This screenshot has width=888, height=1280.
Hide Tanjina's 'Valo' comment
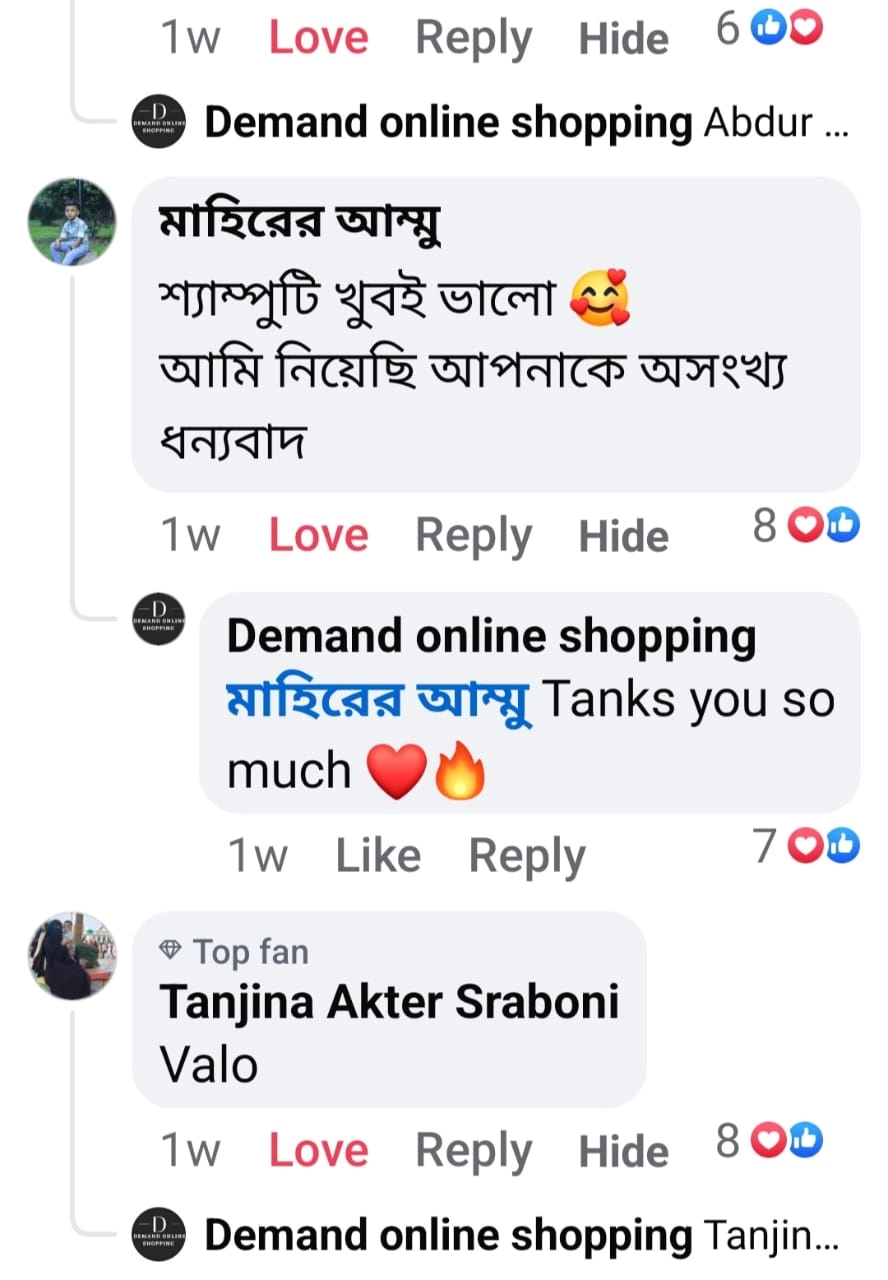pyautogui.click(x=623, y=1151)
